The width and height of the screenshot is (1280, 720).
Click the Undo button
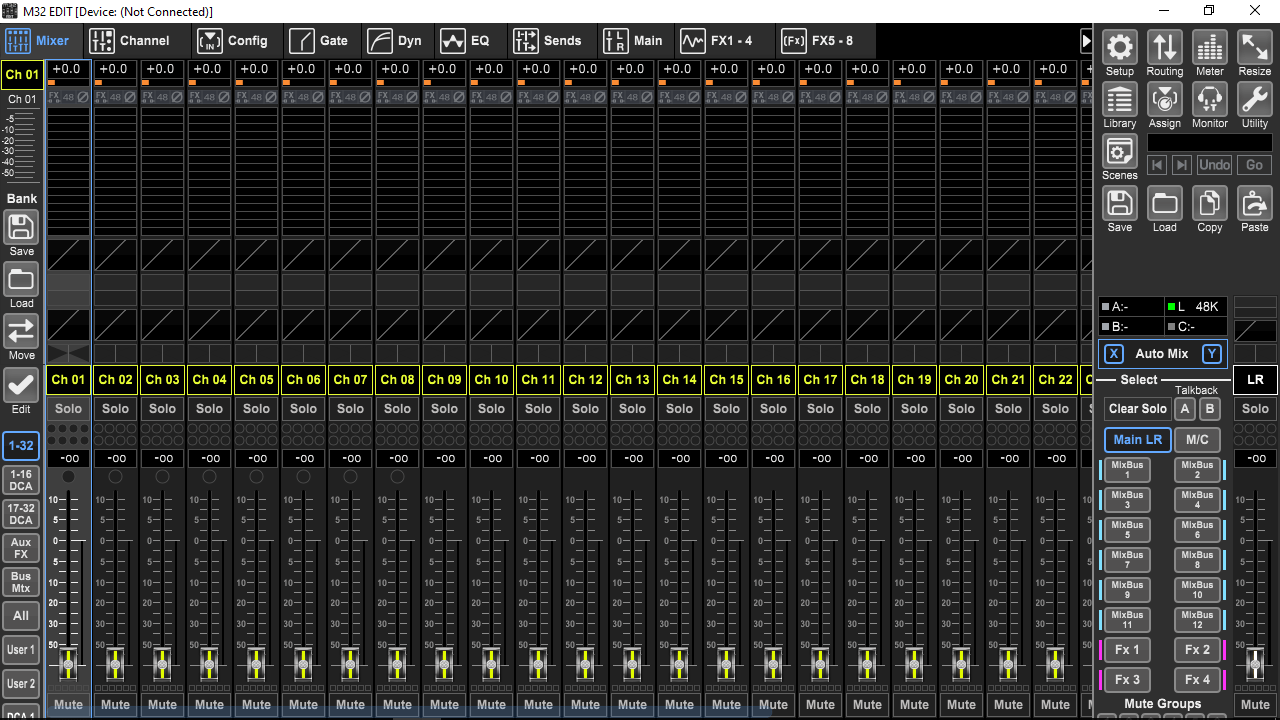click(1214, 165)
